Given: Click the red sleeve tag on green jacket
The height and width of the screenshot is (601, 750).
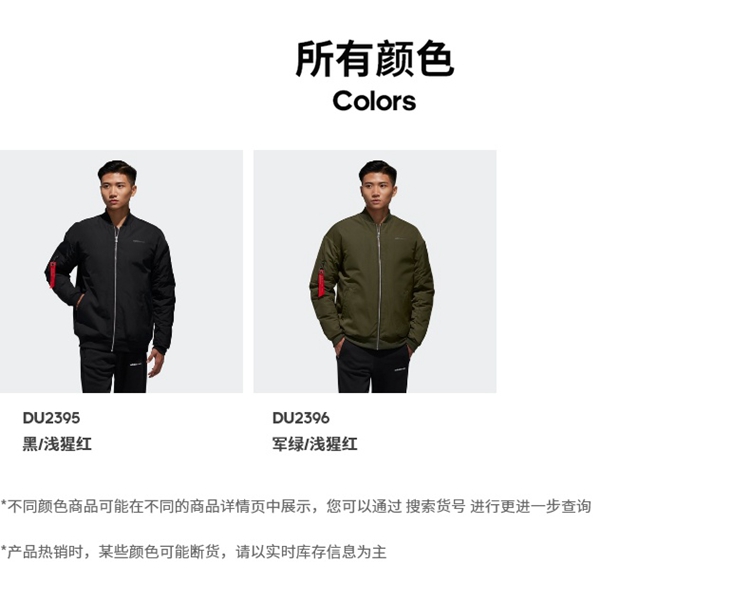Looking at the screenshot, I should pos(321,283).
